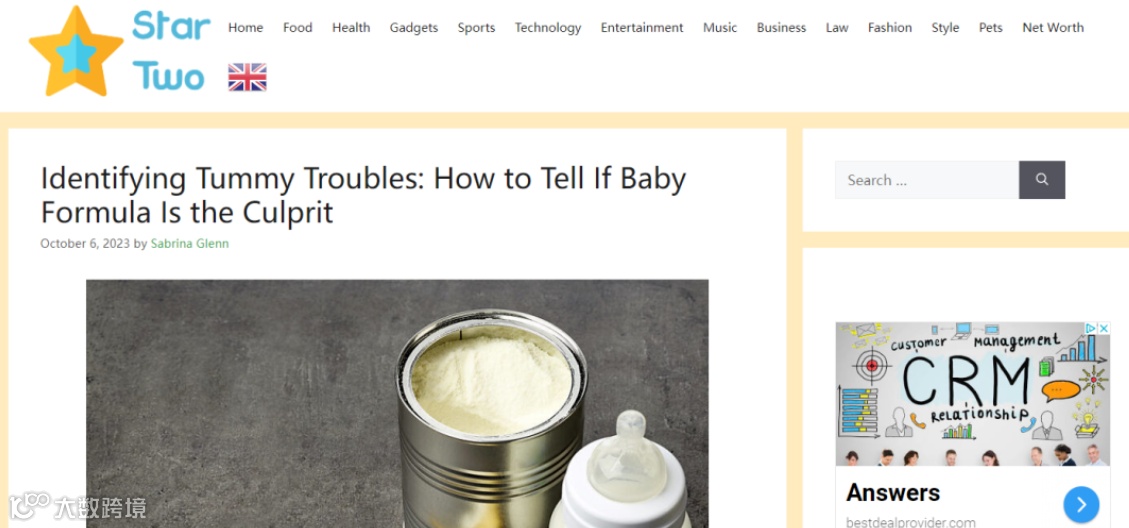Navigate to the Gadgets menu item
1129x528 pixels.
click(x=414, y=27)
